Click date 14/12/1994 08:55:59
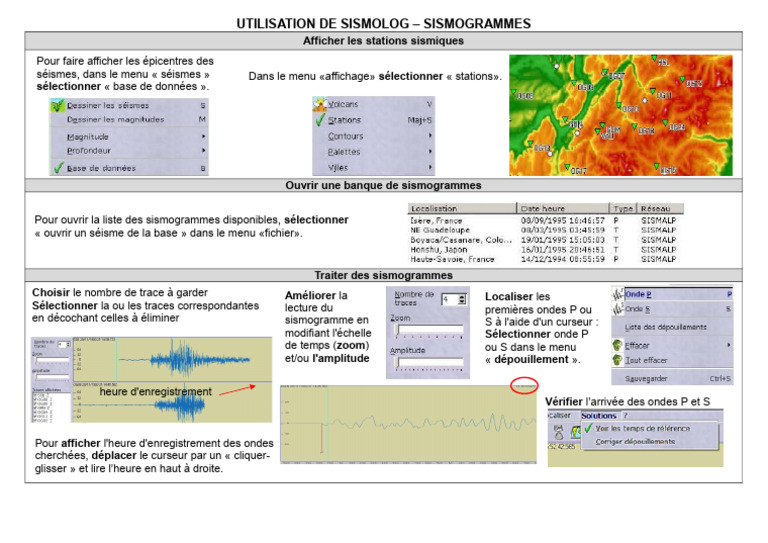Viewport: 768px width, 543px height. pos(562,260)
